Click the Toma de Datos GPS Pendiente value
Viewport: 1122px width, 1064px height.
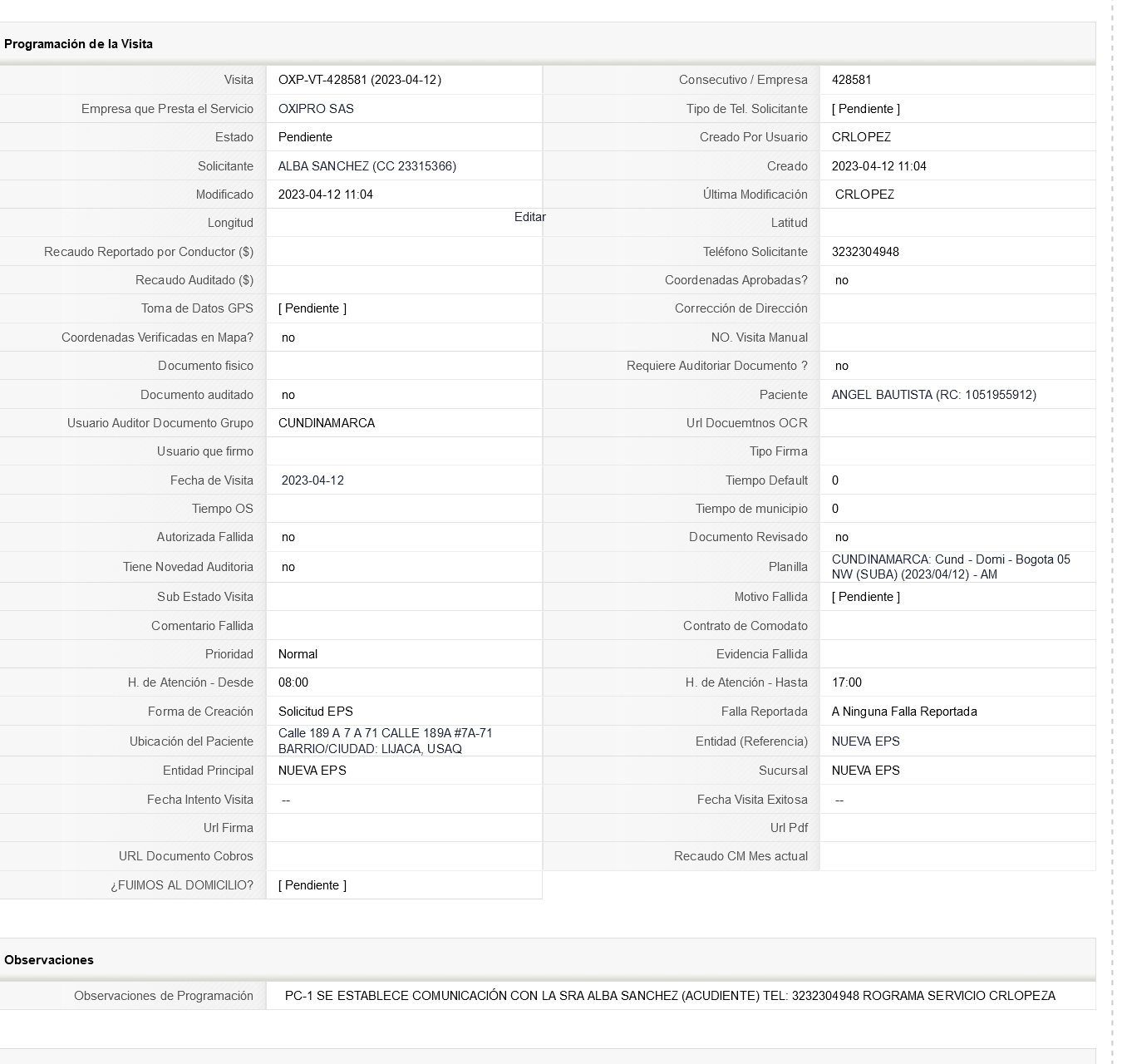coord(312,308)
